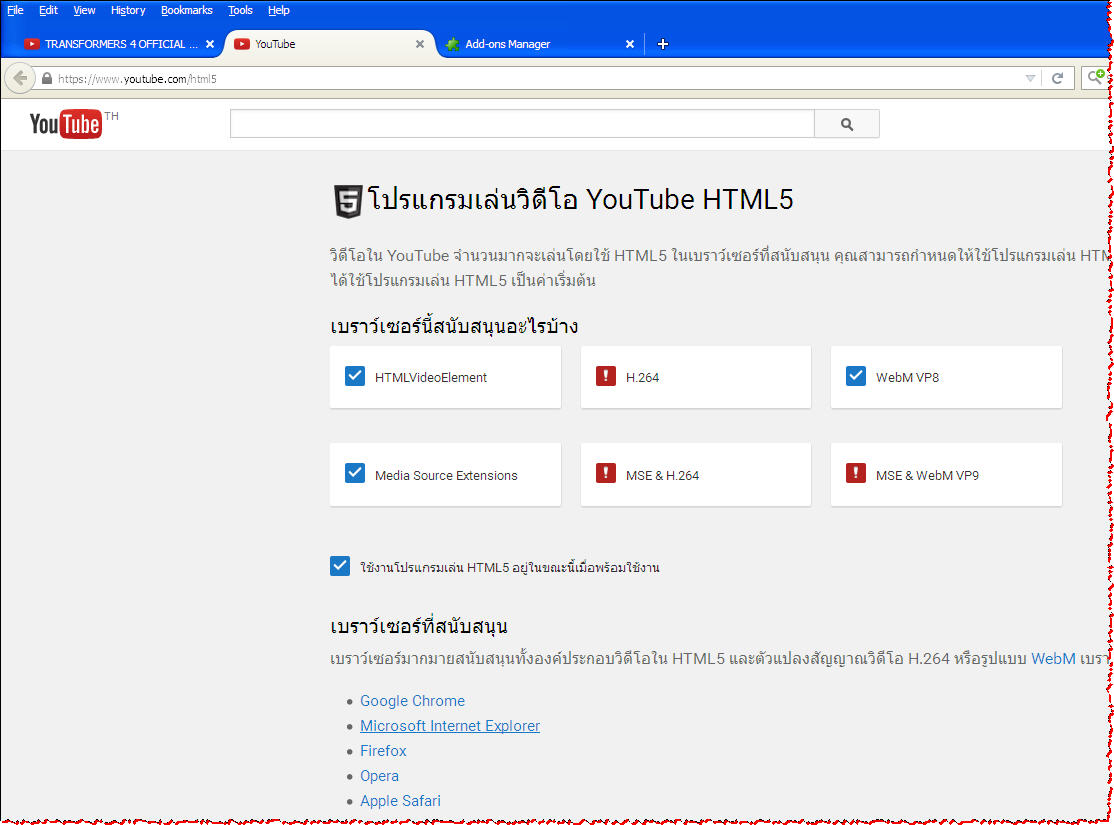The image size is (1114, 825).
Task: Open the Tools menu
Action: [x=240, y=10]
